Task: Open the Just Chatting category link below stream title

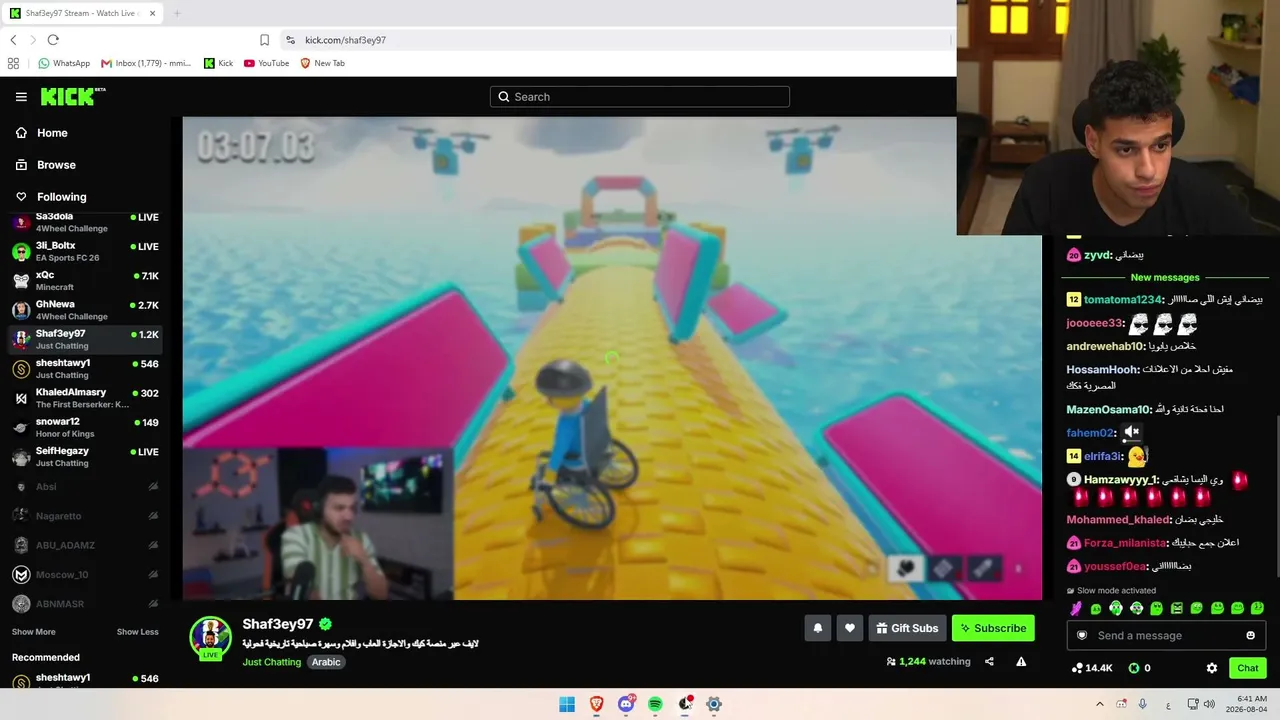Action: (271, 662)
